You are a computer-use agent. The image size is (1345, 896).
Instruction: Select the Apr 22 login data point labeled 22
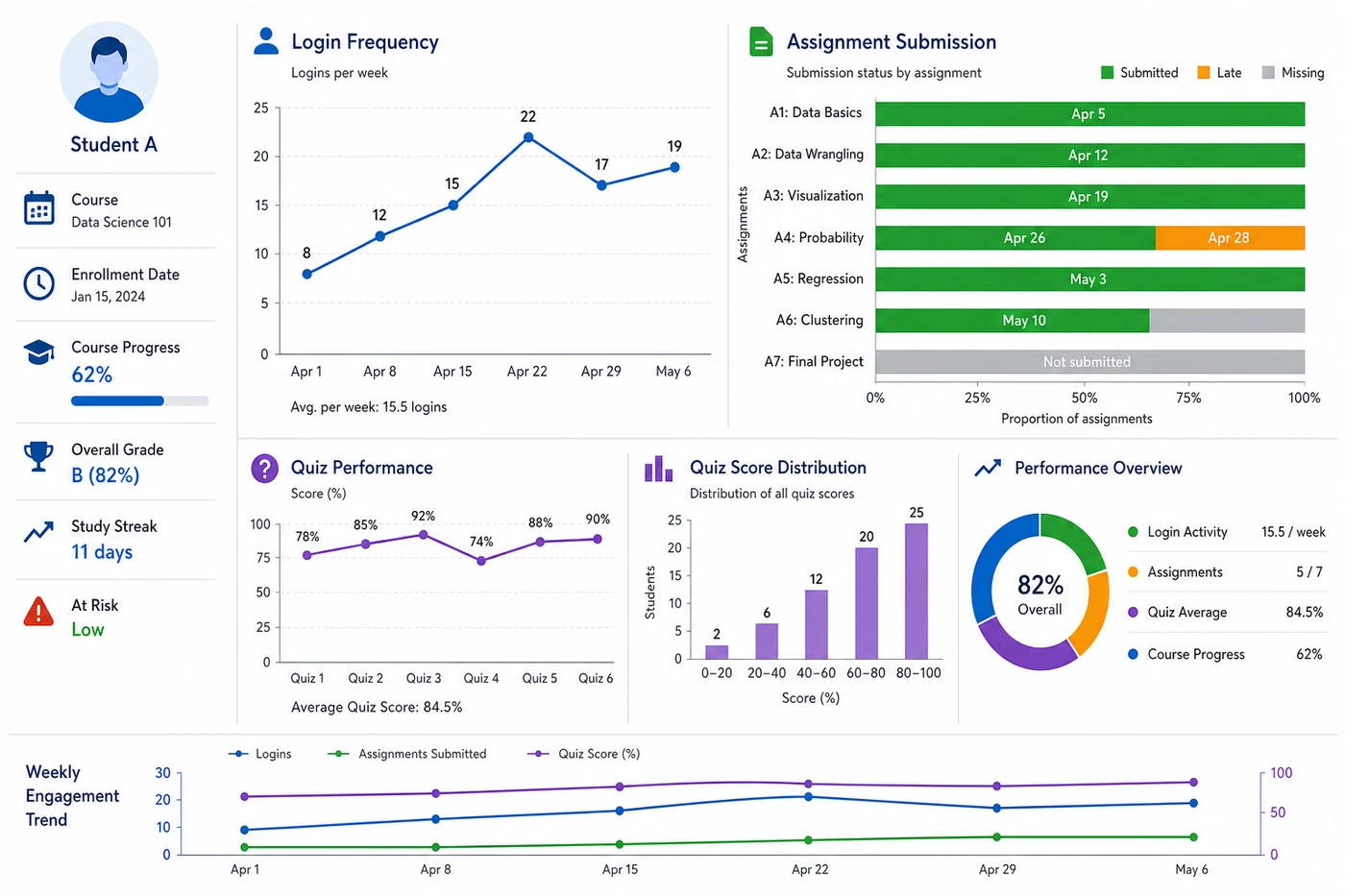[x=528, y=137]
